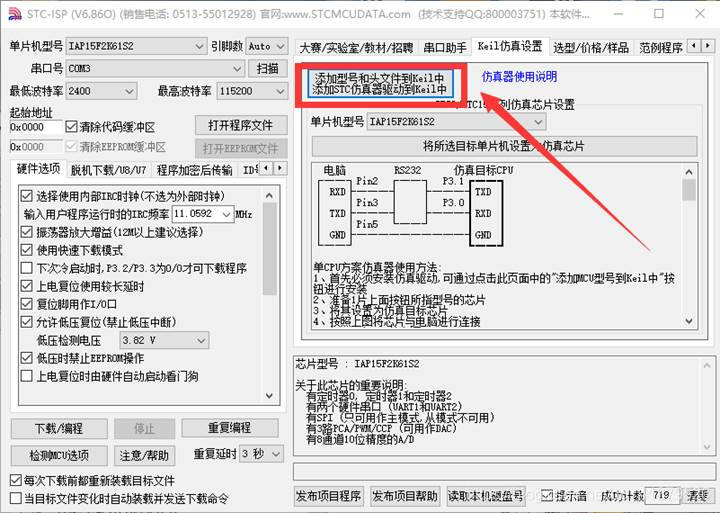
Task: Click the 注意/帮助 button
Action: pos(144,455)
